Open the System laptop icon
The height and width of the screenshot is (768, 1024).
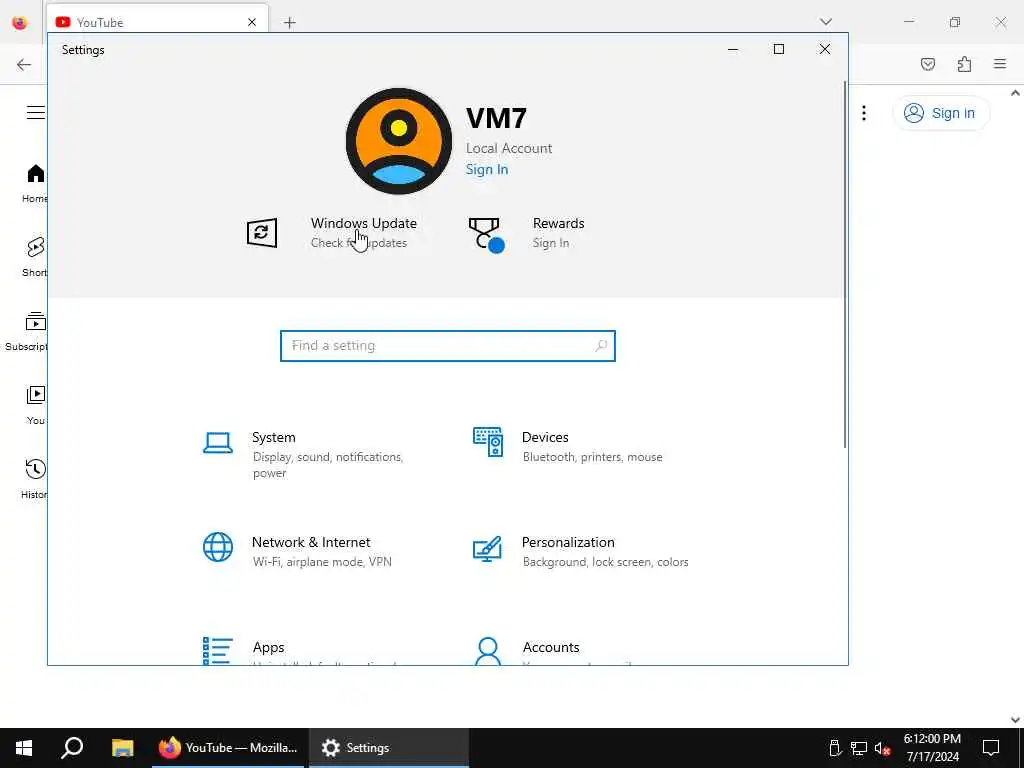point(217,443)
